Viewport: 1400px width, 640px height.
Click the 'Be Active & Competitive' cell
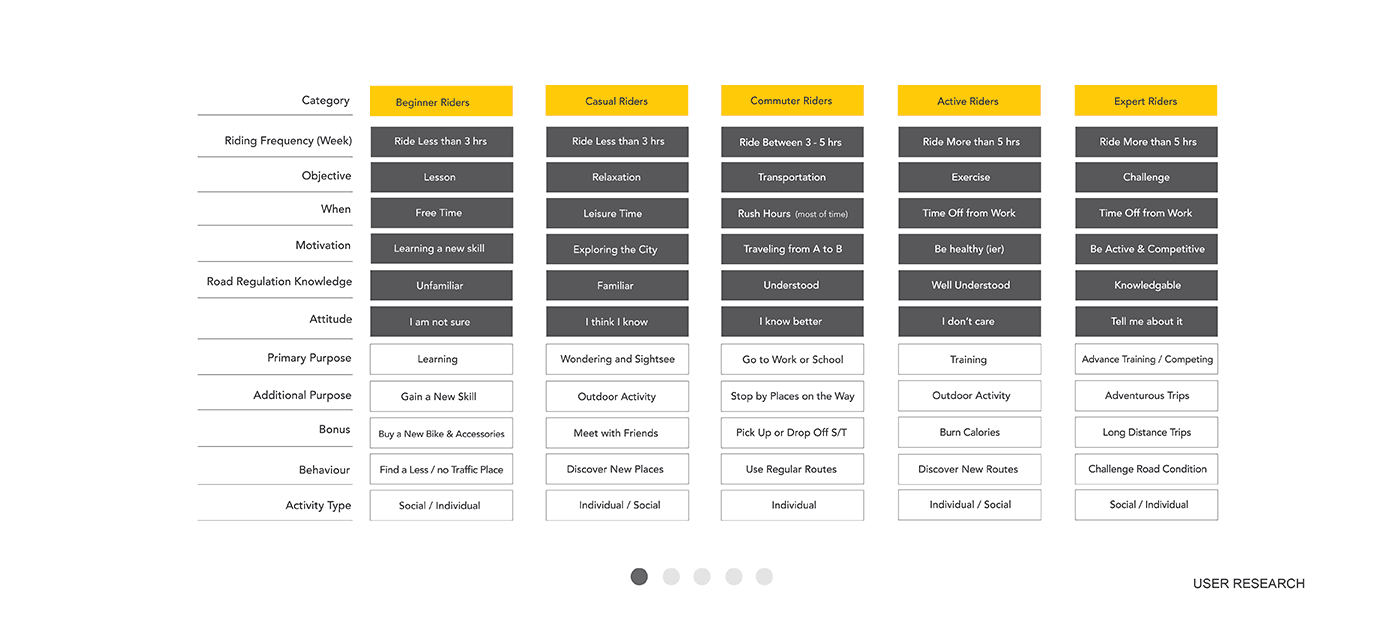click(x=1146, y=249)
